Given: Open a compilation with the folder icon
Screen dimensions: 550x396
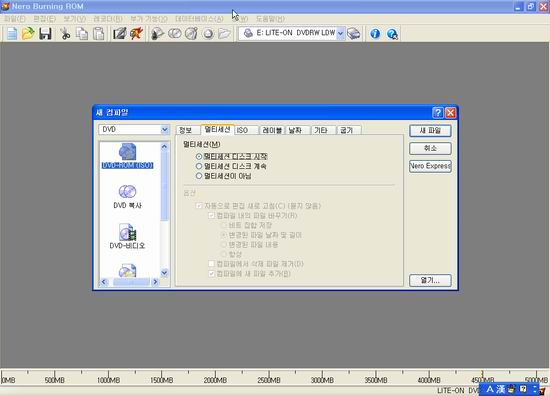Looking at the screenshot, I should [x=28, y=34].
